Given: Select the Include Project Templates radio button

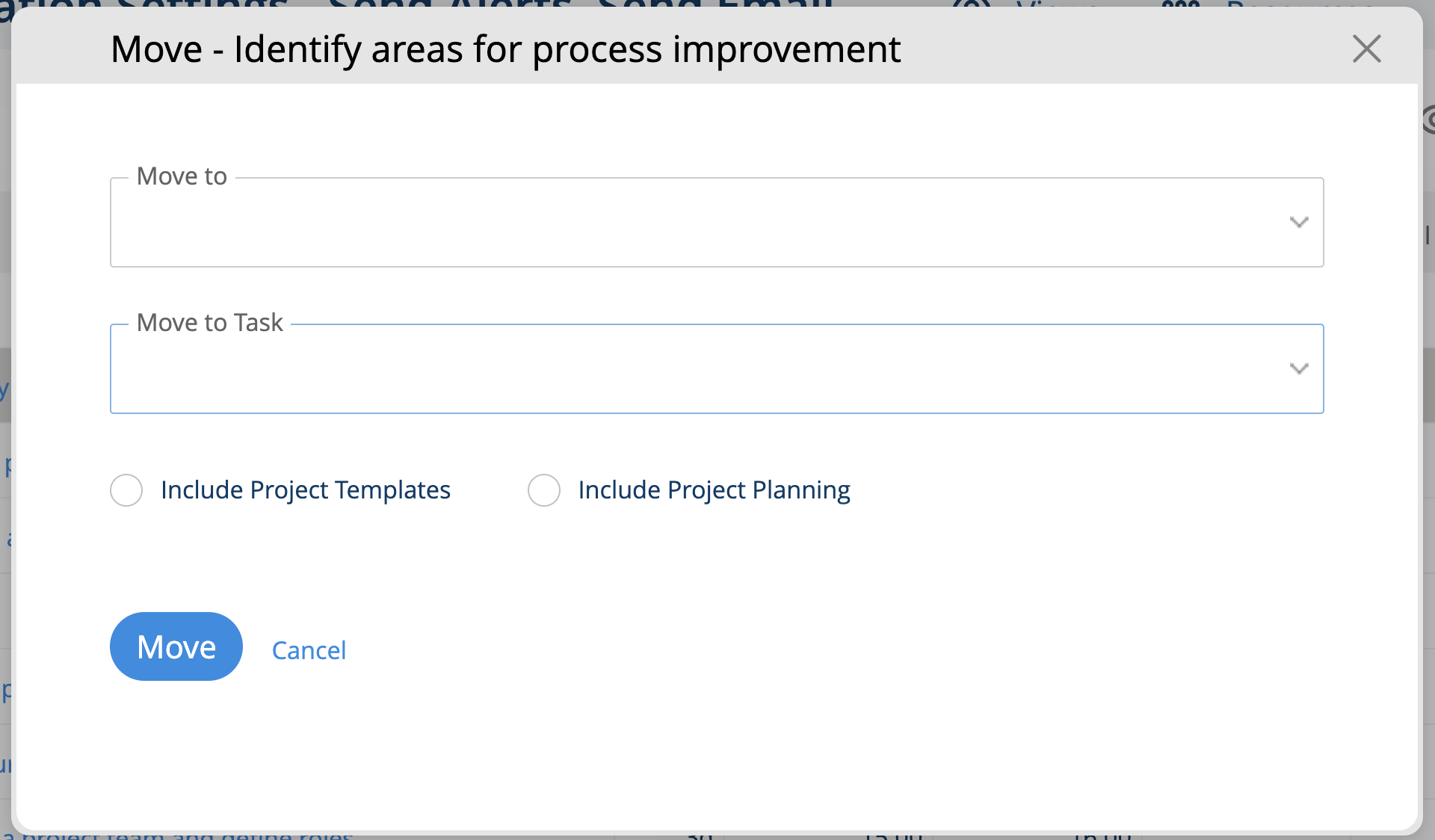Looking at the screenshot, I should coord(126,490).
